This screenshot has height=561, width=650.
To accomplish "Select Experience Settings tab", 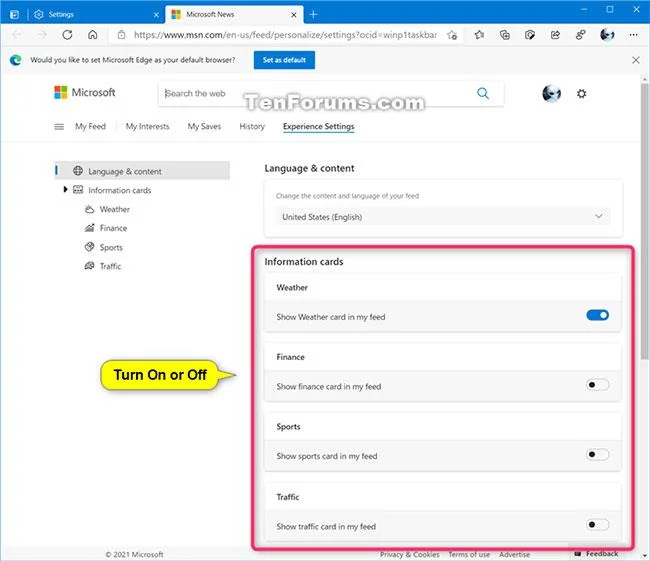I will pyautogui.click(x=318, y=126).
